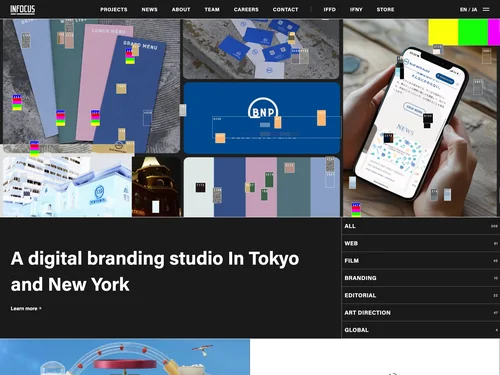
Task: Filter projects by ART DIRECTION
Action: coord(421,313)
